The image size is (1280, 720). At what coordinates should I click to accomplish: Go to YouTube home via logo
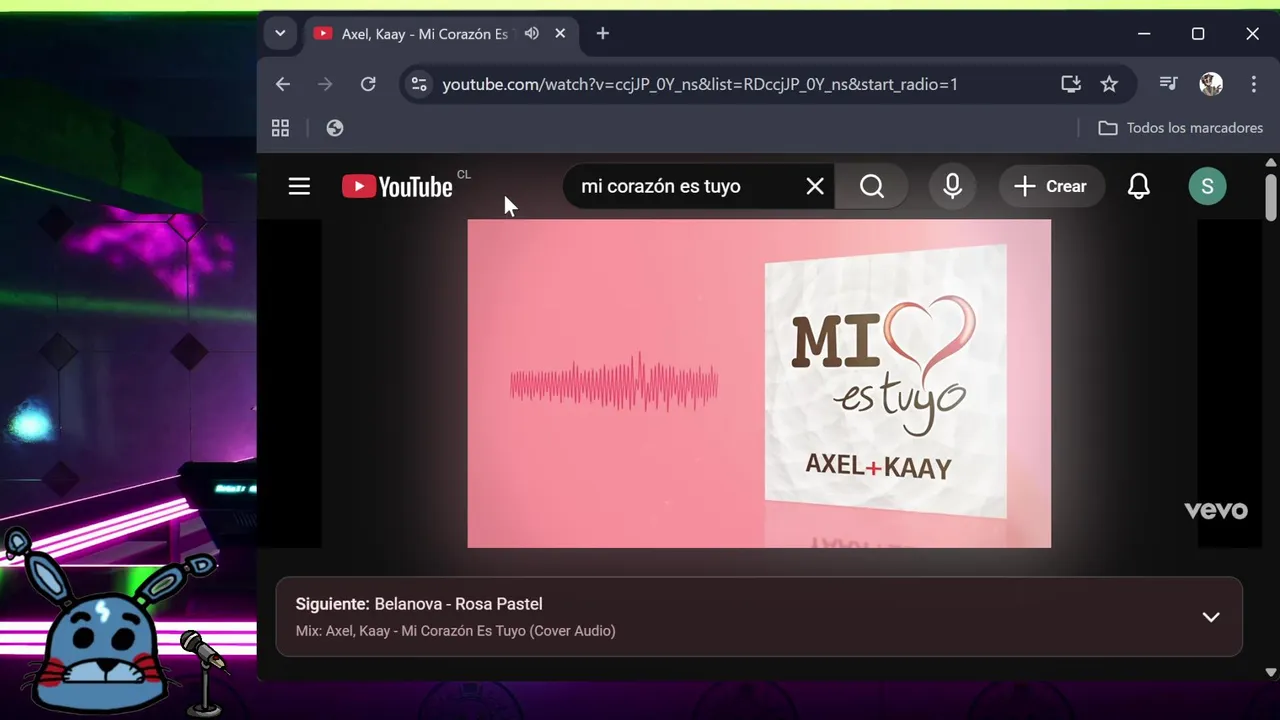pyautogui.click(x=398, y=186)
